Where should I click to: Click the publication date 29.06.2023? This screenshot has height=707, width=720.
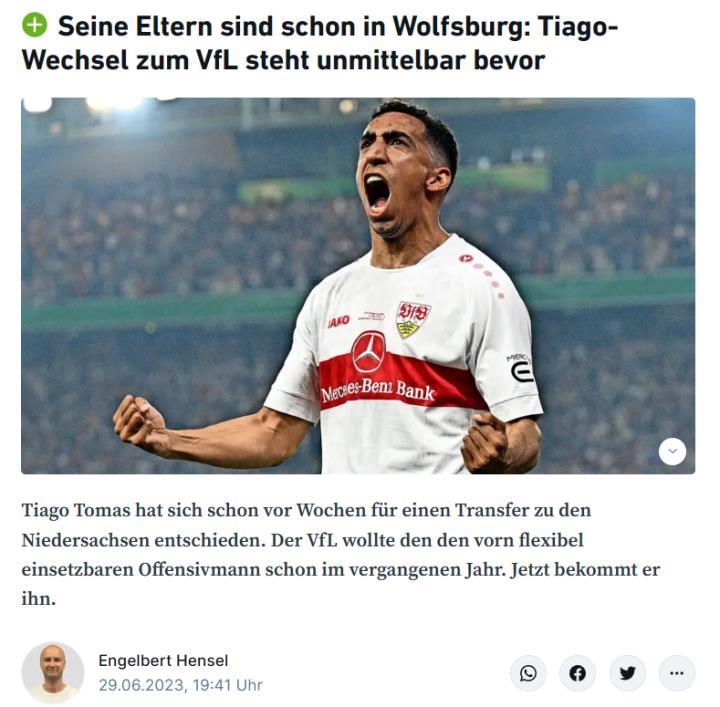tap(141, 685)
